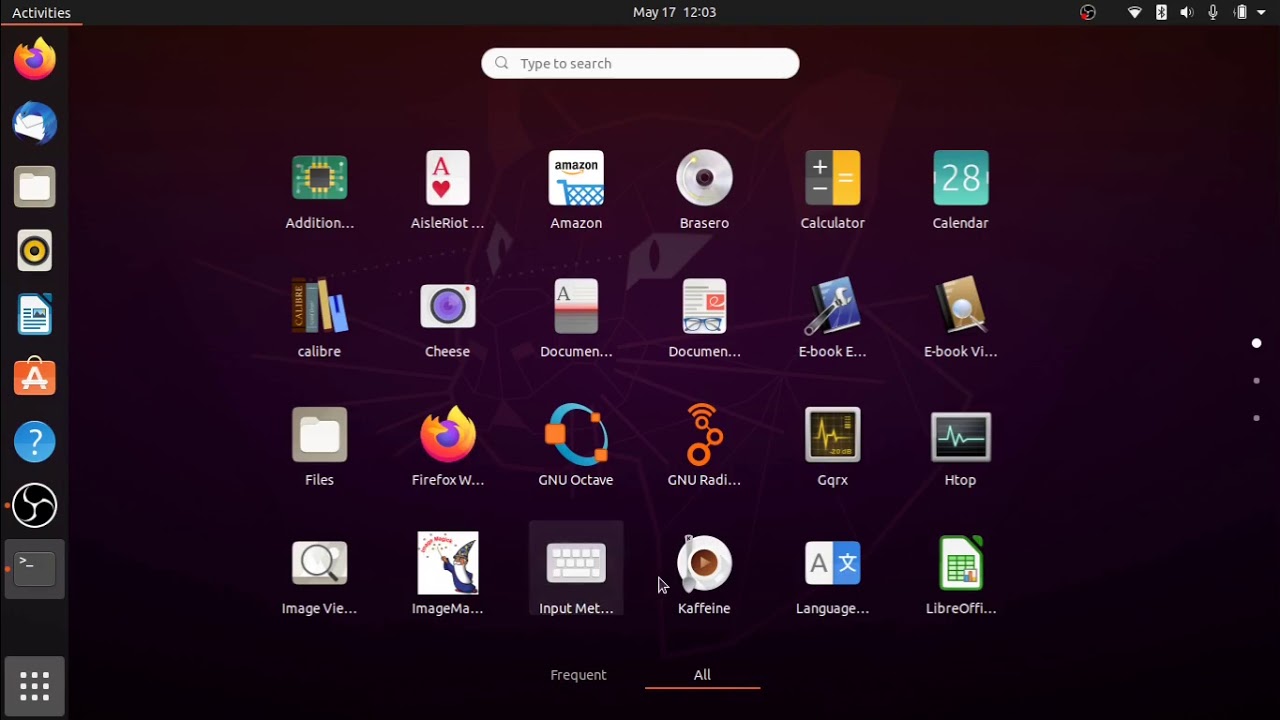
Task: Open the Calendar app
Action: 960,179
